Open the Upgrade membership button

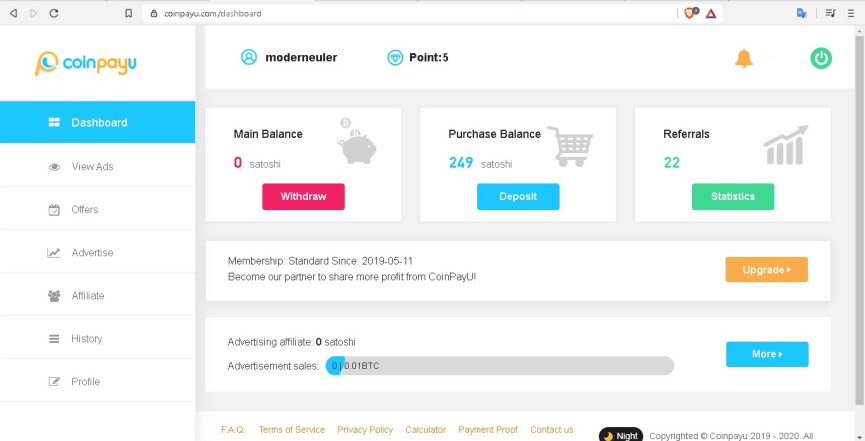pyautogui.click(x=766, y=269)
